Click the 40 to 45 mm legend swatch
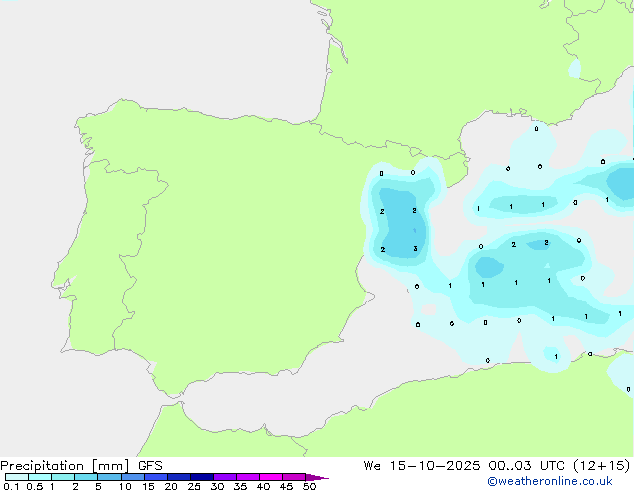634x490 pixels. 271,477
